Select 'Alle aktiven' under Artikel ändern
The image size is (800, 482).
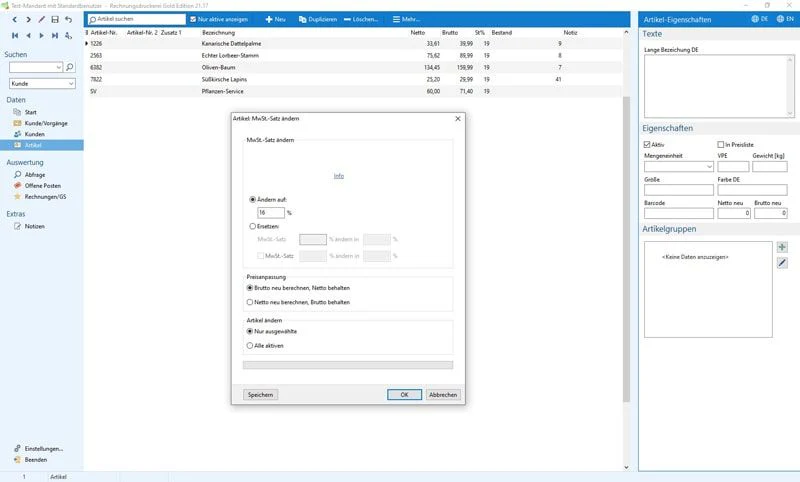[250, 345]
